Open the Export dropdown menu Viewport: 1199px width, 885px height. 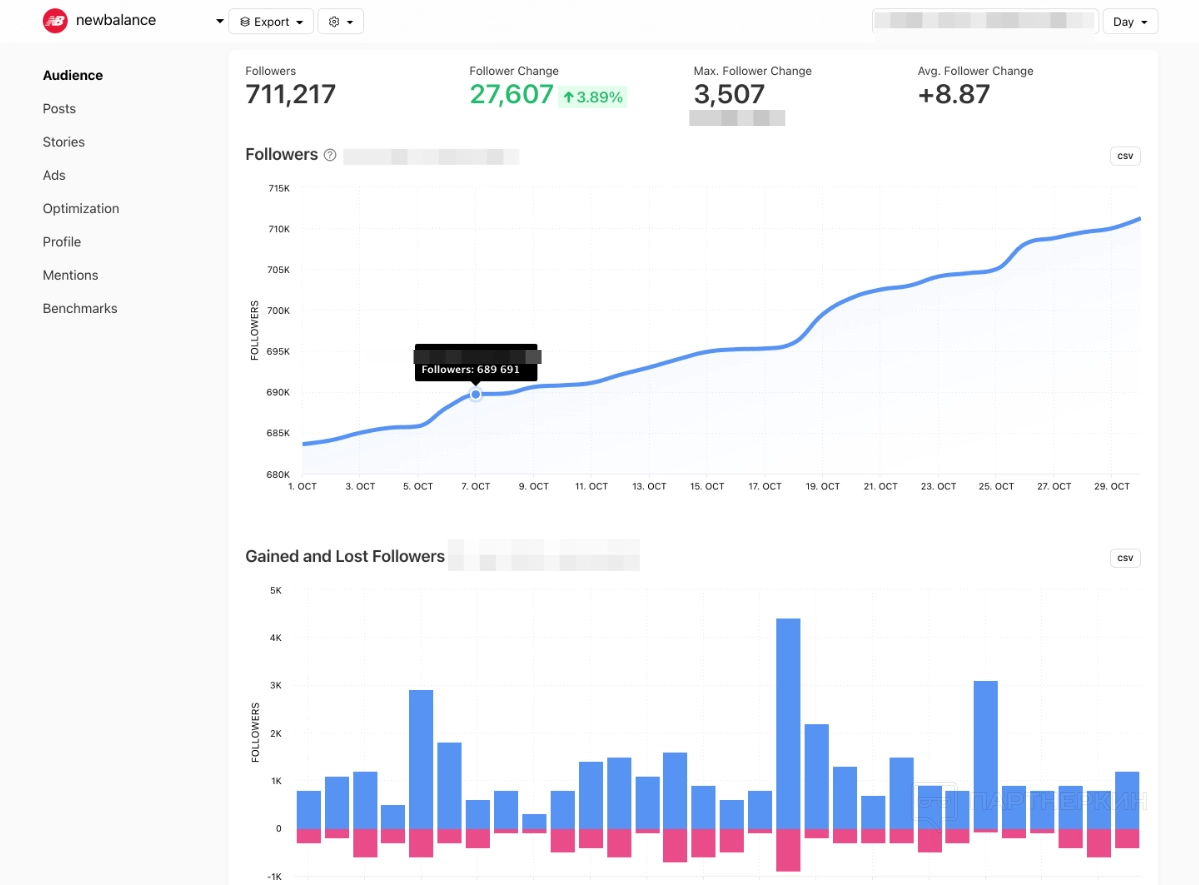point(271,22)
